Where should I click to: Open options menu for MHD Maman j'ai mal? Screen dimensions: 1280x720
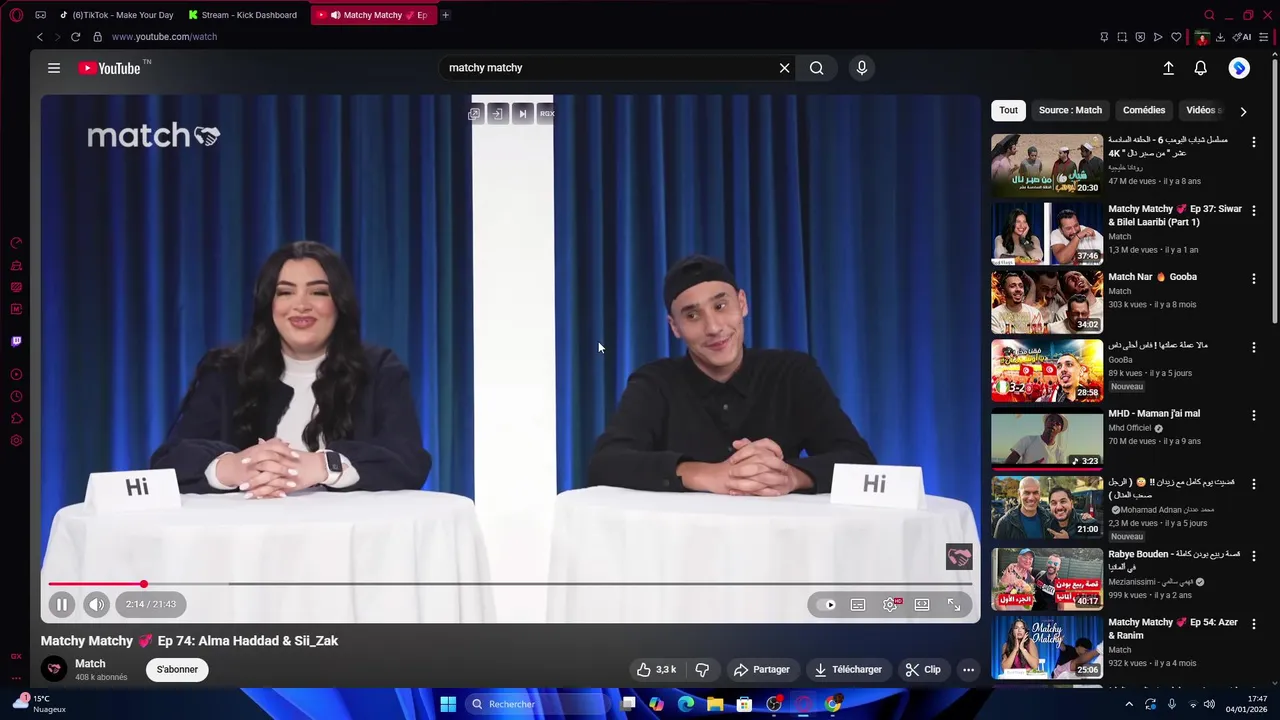1253,416
